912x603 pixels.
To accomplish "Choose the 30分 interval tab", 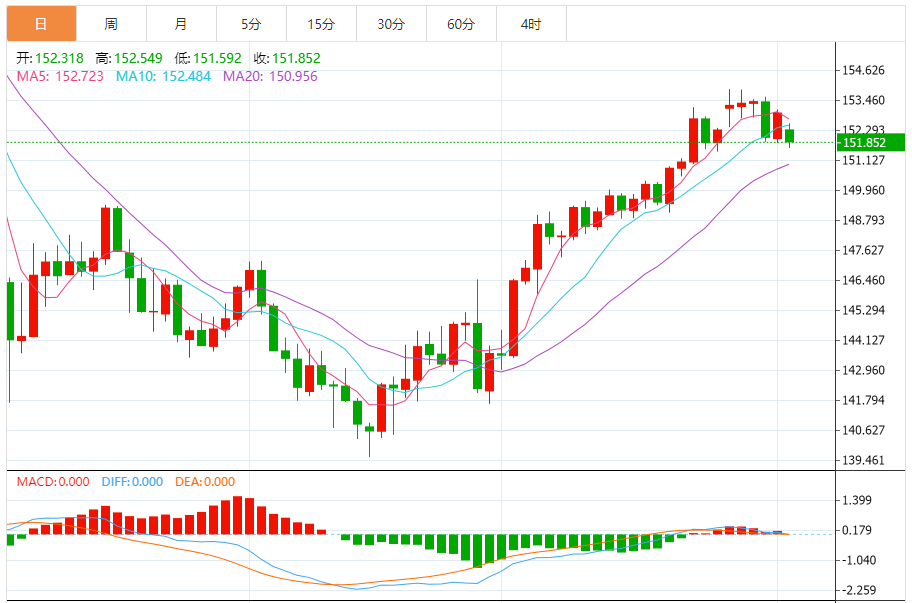I will (391, 24).
